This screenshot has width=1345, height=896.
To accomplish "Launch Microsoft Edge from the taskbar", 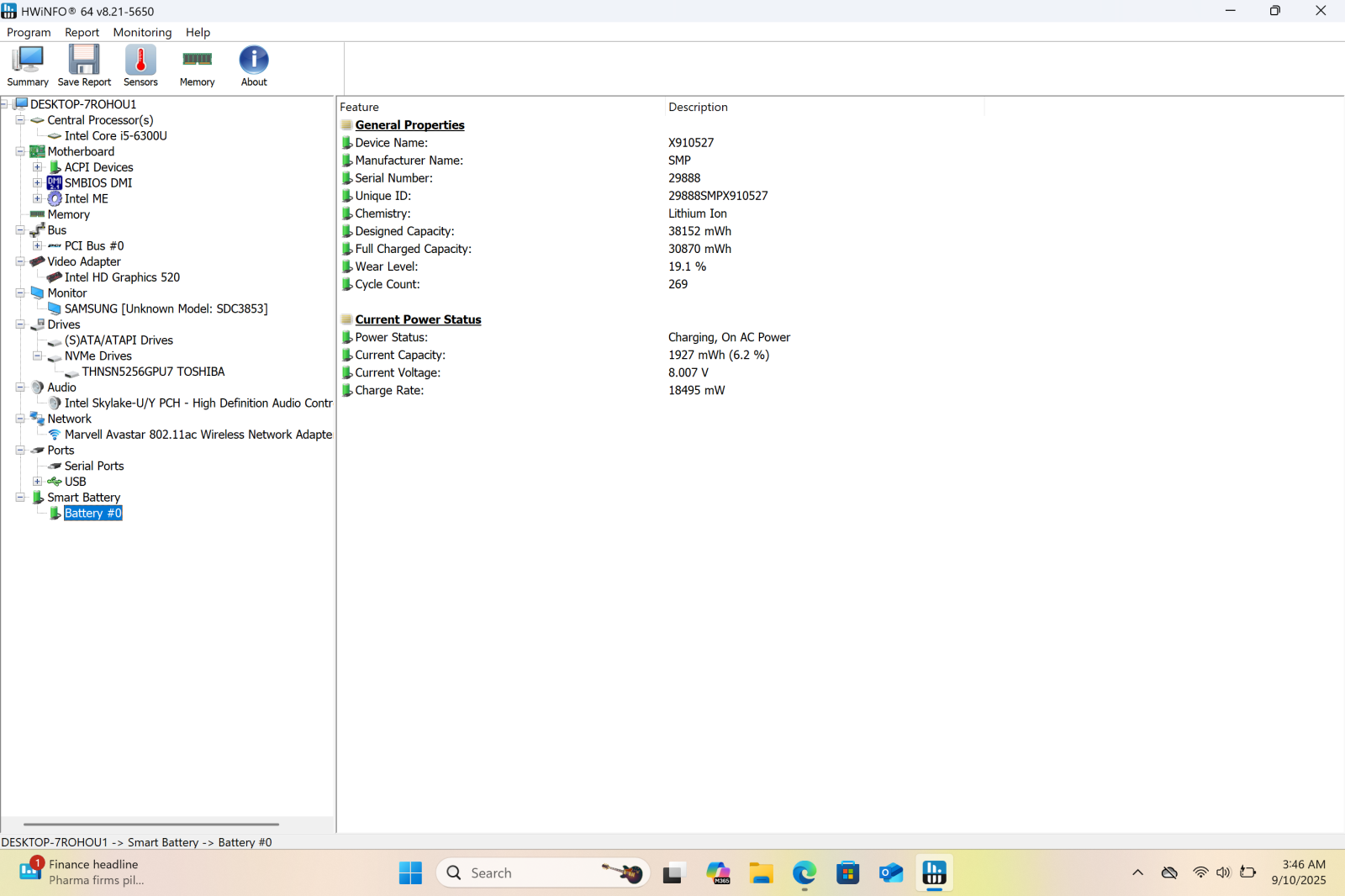I will tap(804, 873).
